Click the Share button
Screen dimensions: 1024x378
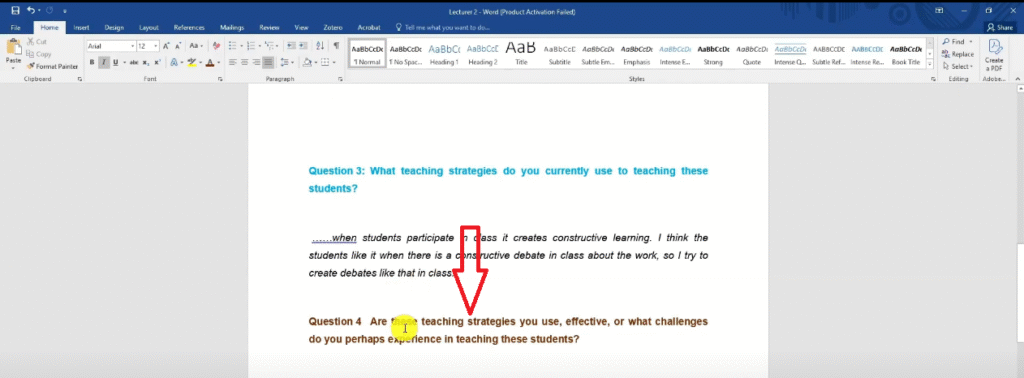pos(1000,28)
